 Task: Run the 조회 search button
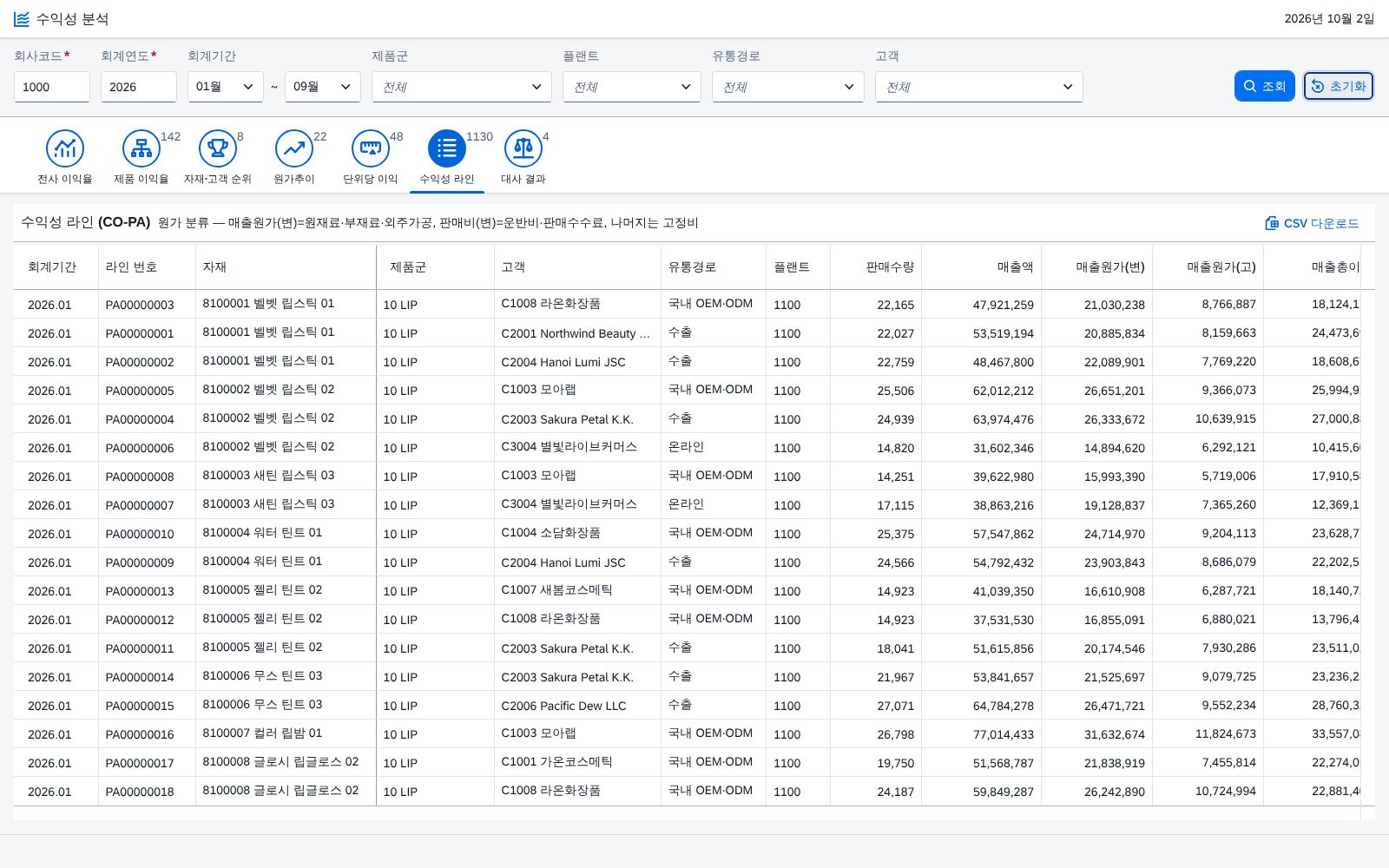point(1265,86)
